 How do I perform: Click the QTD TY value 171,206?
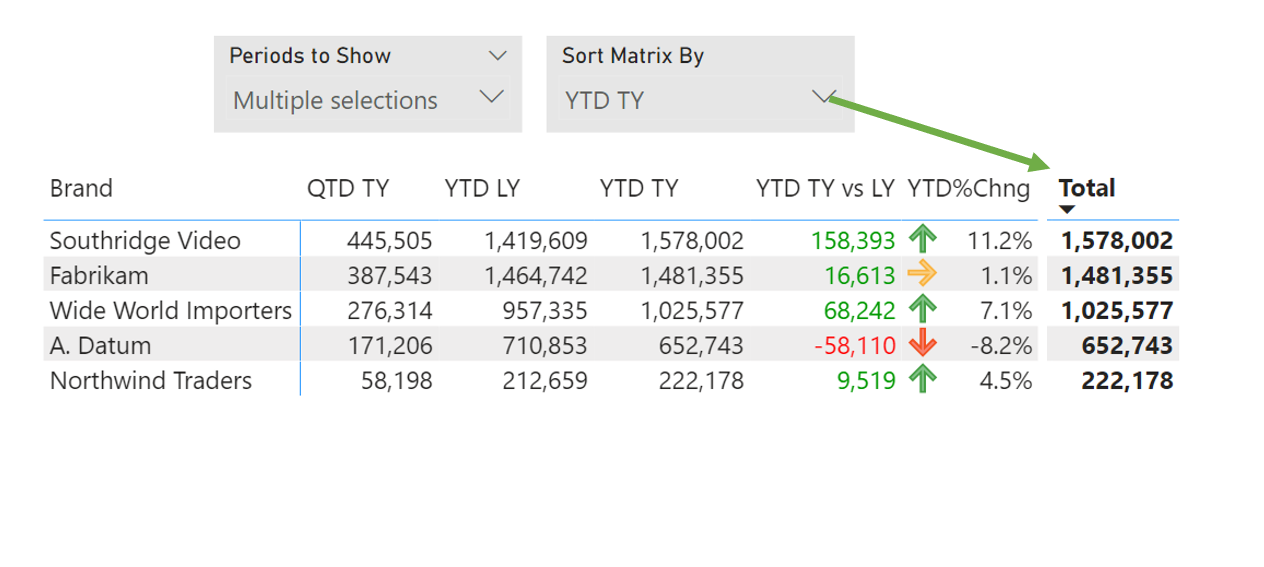coord(390,346)
